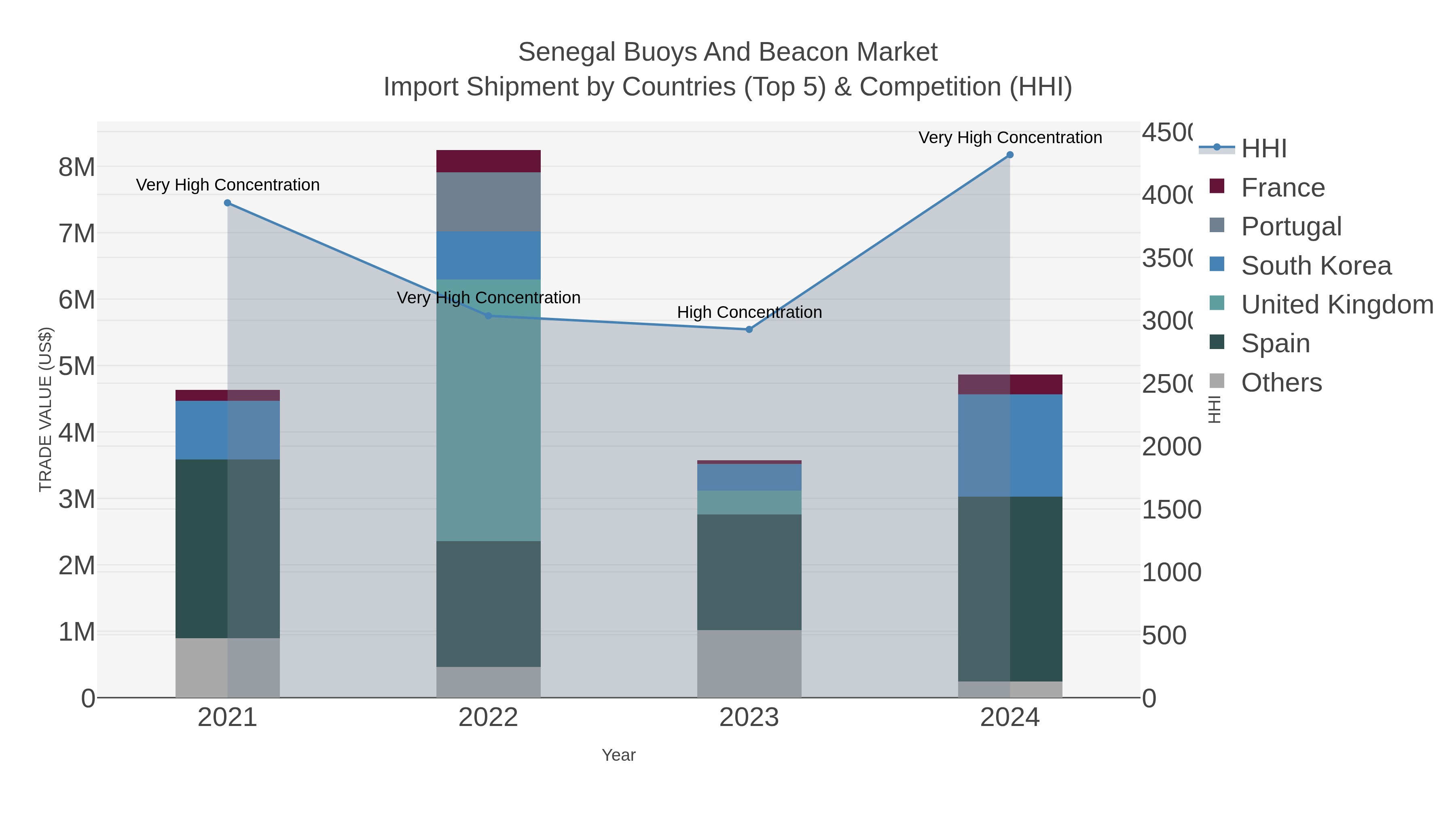
Task: Click the France maroon legend swatch
Action: point(1217,186)
